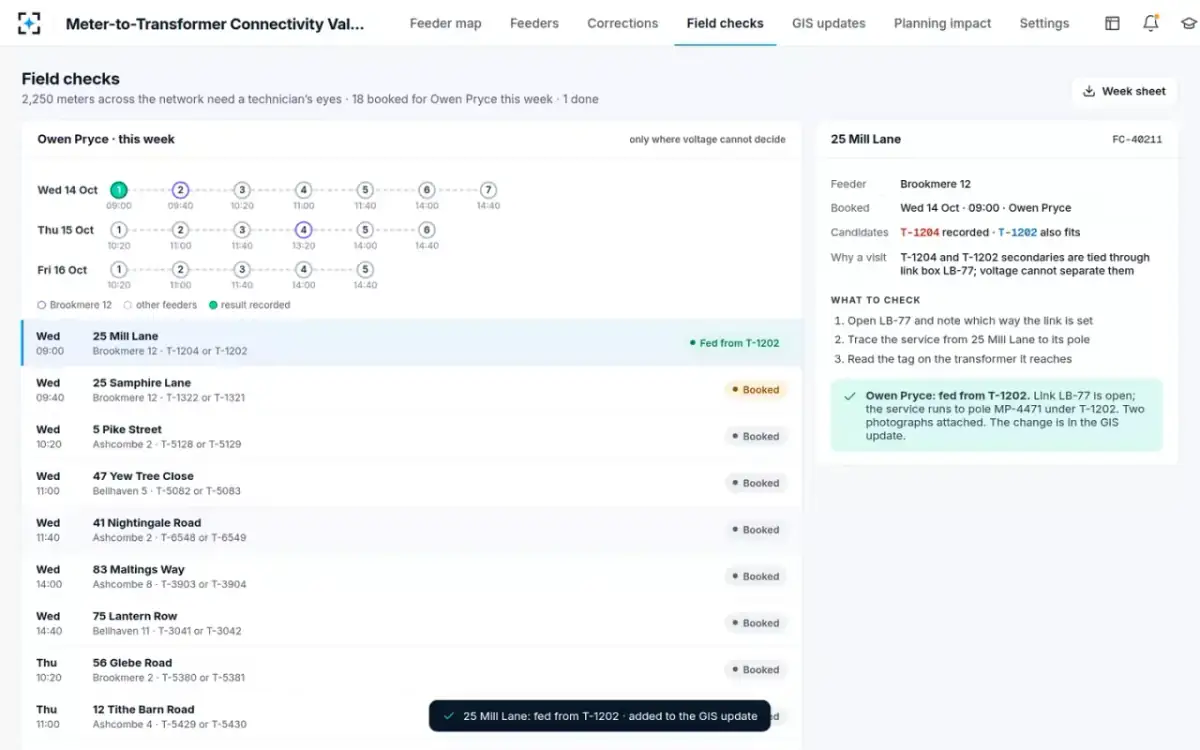Click Booked badge for 5 Pike Street
The width and height of the screenshot is (1200, 750).
click(756, 436)
